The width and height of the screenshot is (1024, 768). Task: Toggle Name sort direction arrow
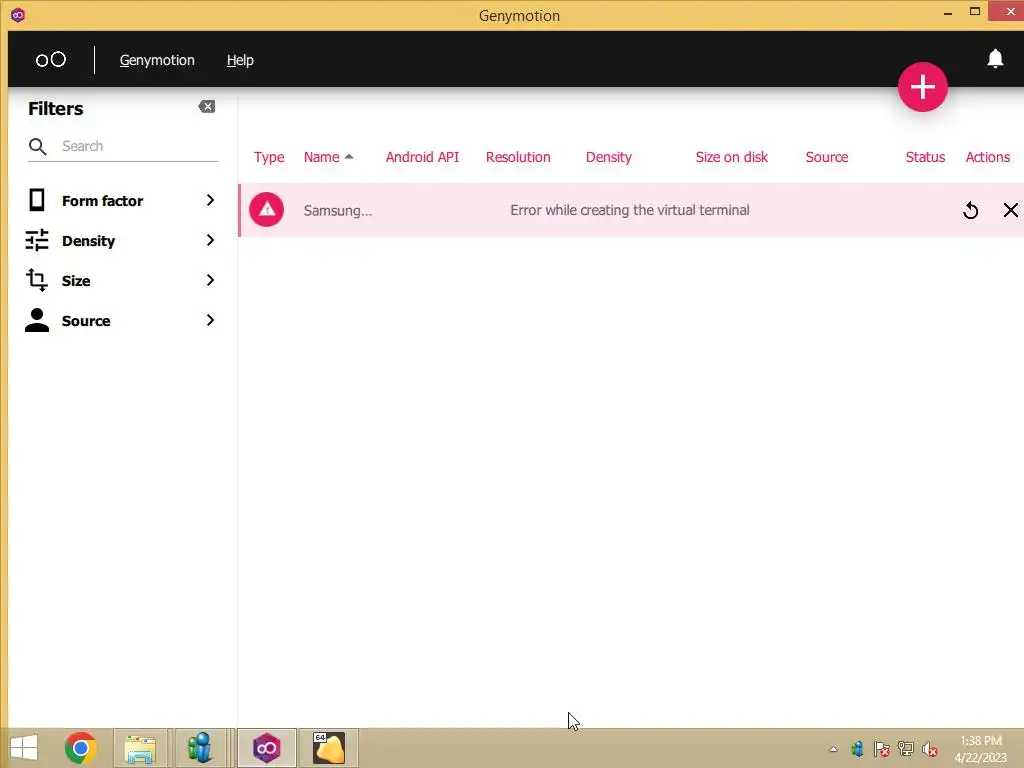[349, 157]
